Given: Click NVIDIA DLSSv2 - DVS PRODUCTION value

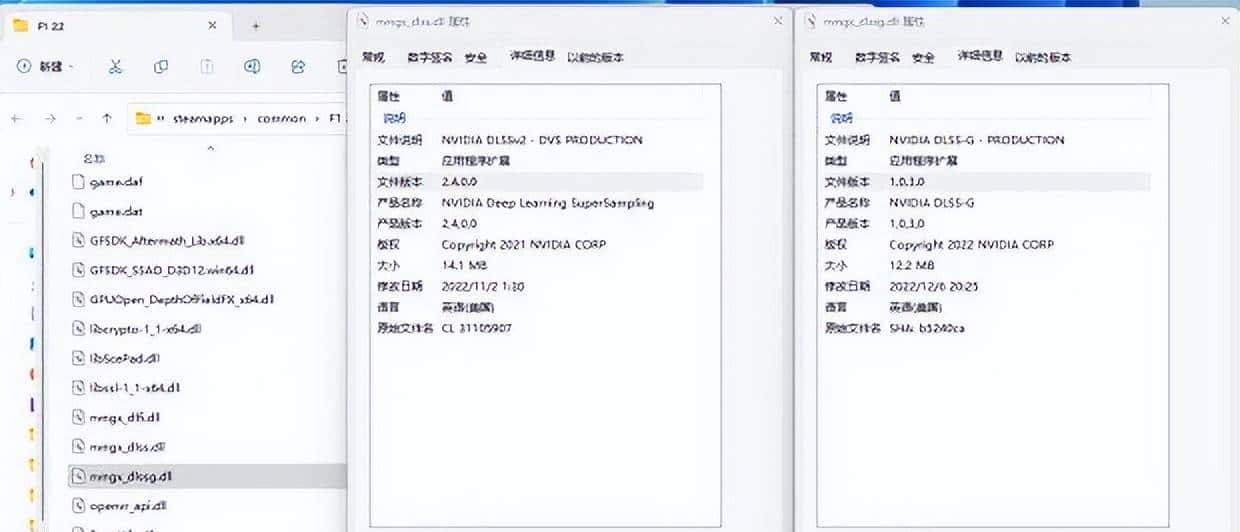Looking at the screenshot, I should pyautogui.click(x=542, y=140).
